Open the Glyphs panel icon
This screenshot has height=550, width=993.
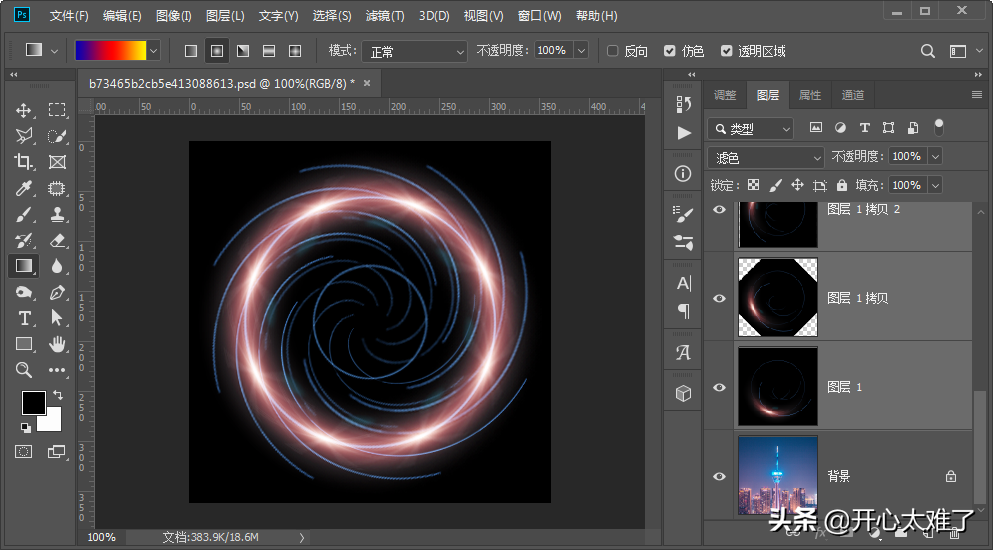tap(683, 352)
